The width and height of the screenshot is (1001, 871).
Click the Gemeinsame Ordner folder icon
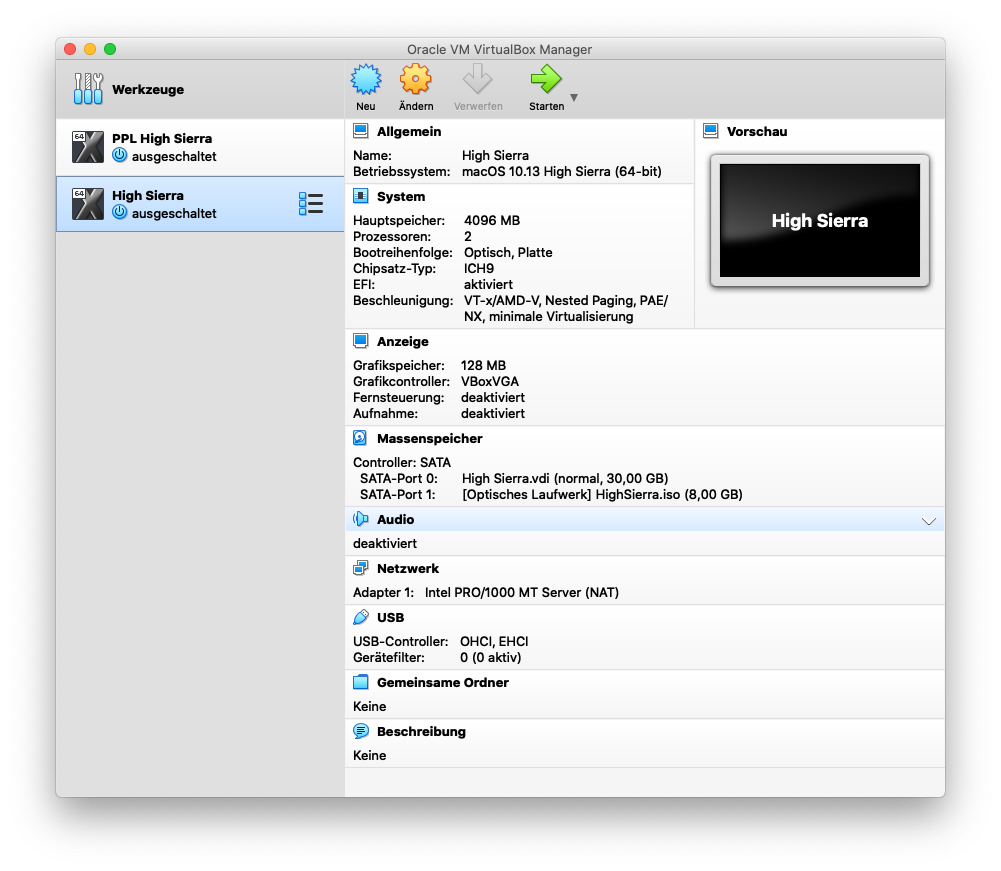tap(361, 682)
